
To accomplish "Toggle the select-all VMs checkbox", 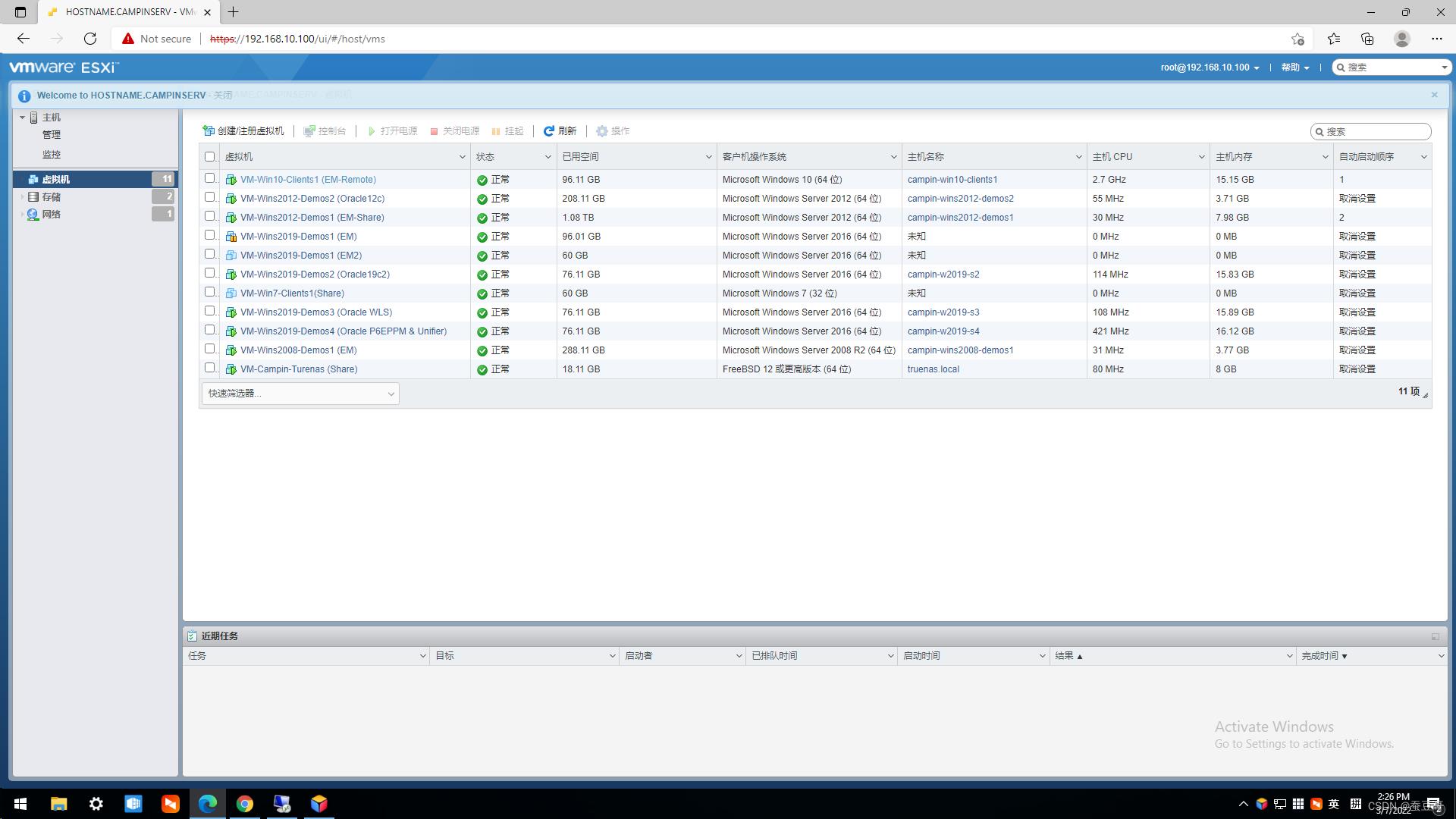I will [x=210, y=157].
